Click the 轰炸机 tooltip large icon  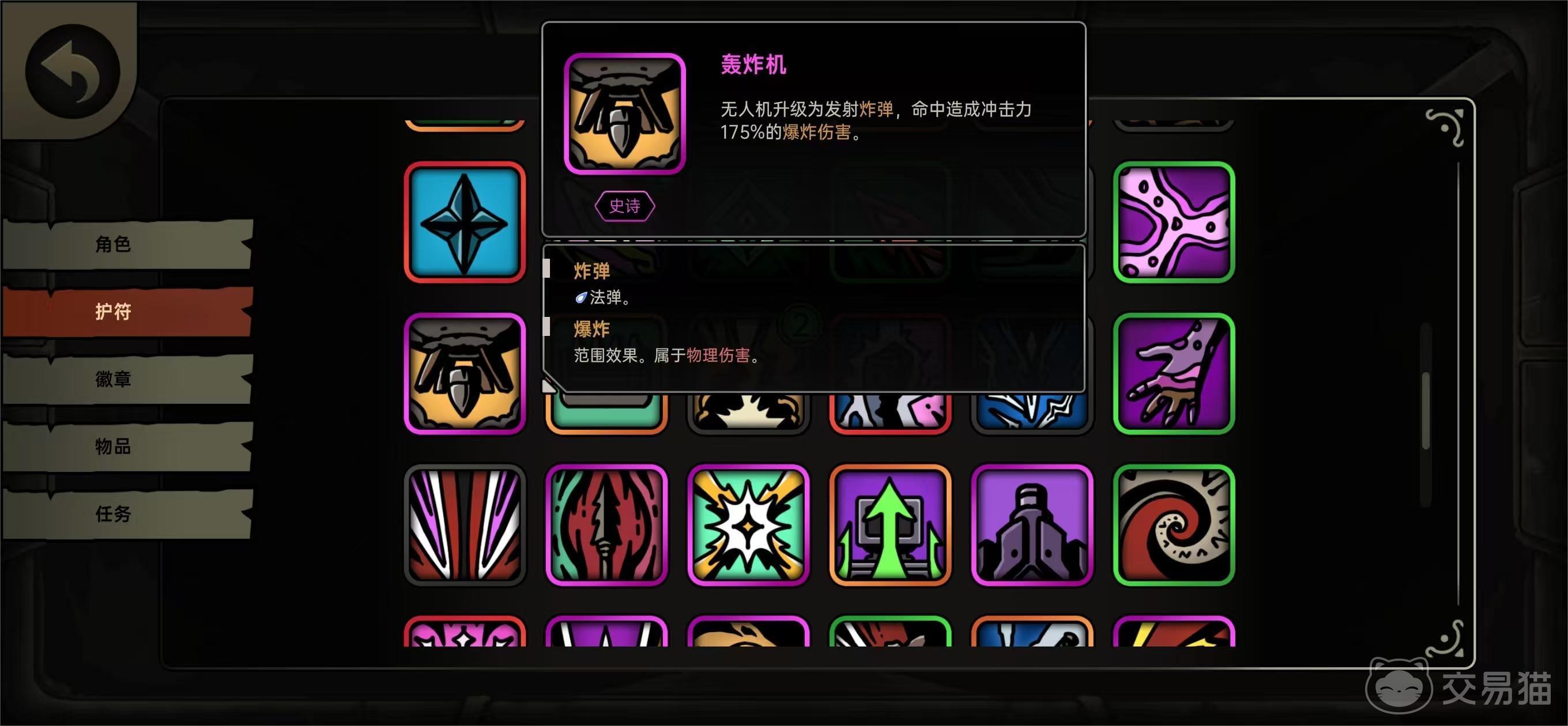(x=624, y=114)
